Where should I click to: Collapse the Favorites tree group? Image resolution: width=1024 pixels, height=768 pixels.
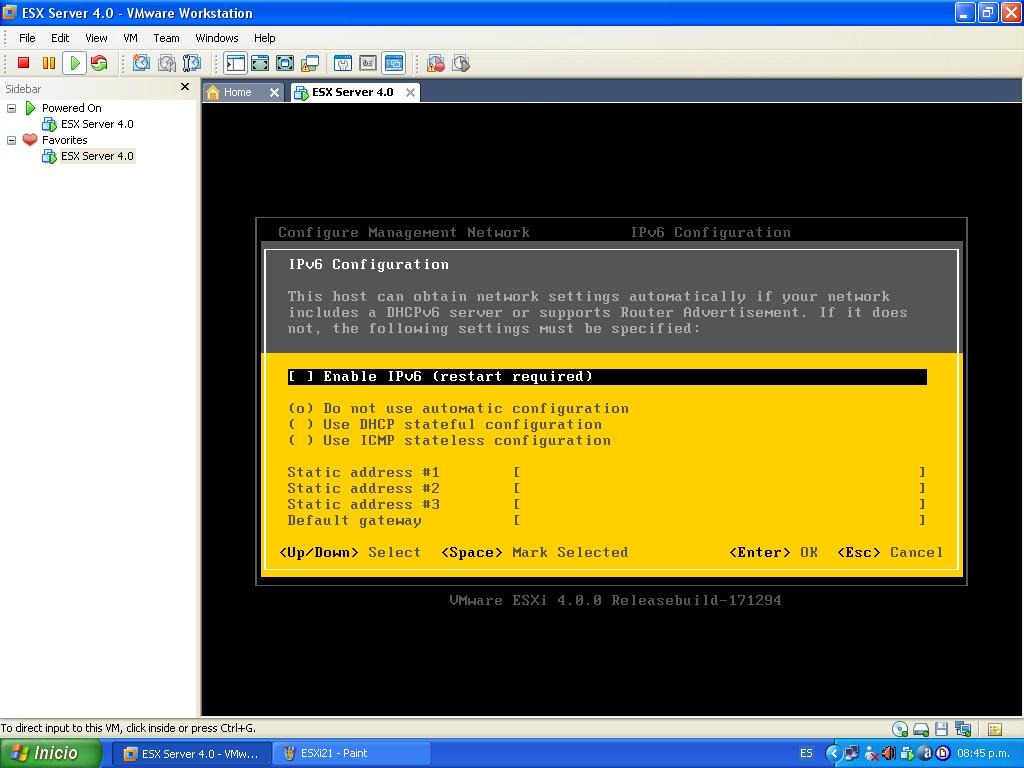[x=11, y=140]
